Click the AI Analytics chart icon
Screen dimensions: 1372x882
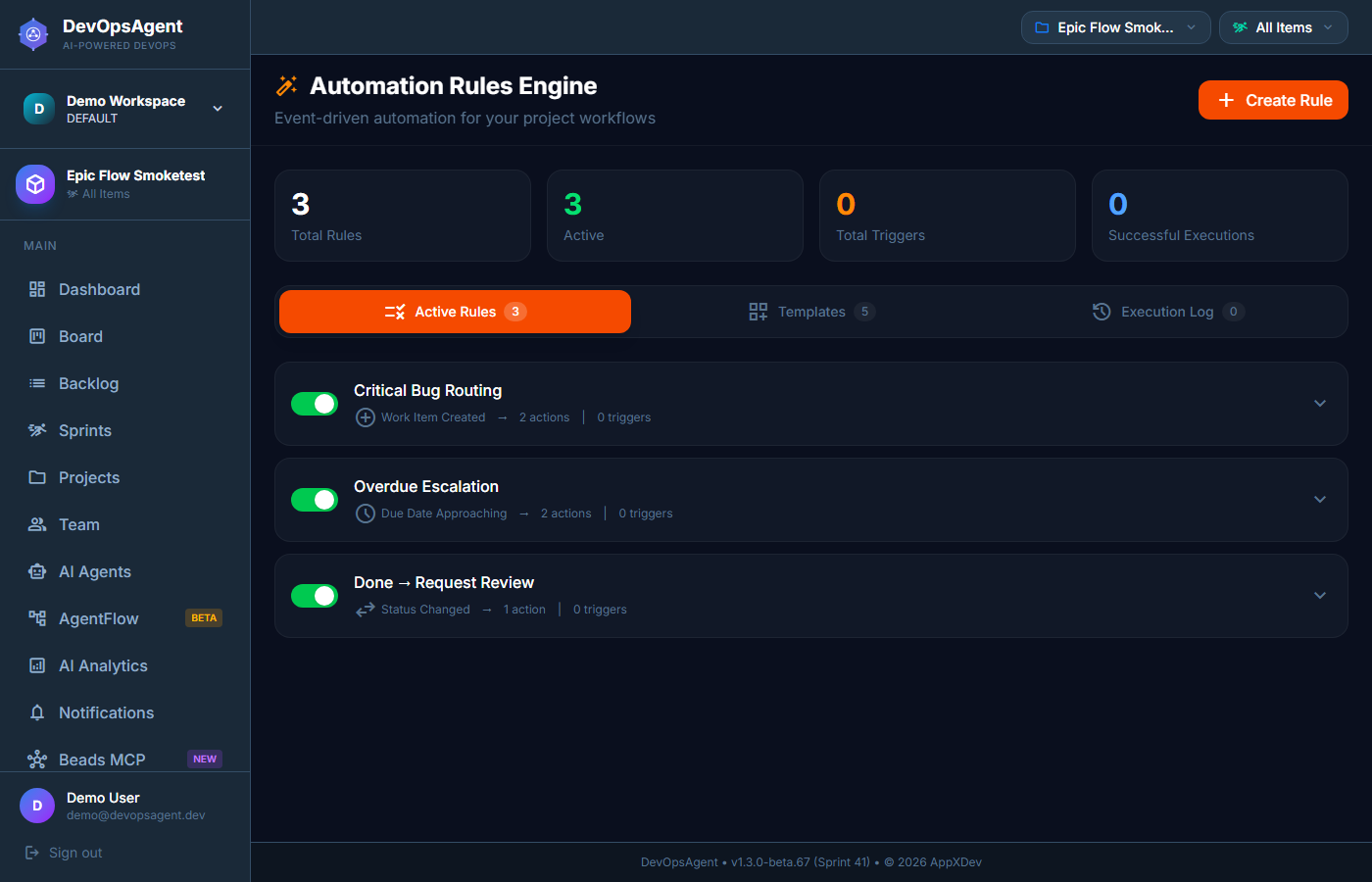37,665
